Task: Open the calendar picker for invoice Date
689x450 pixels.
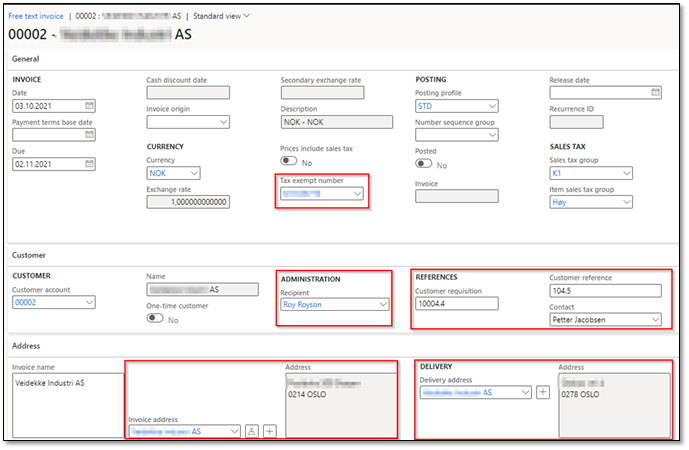Action: (89, 106)
